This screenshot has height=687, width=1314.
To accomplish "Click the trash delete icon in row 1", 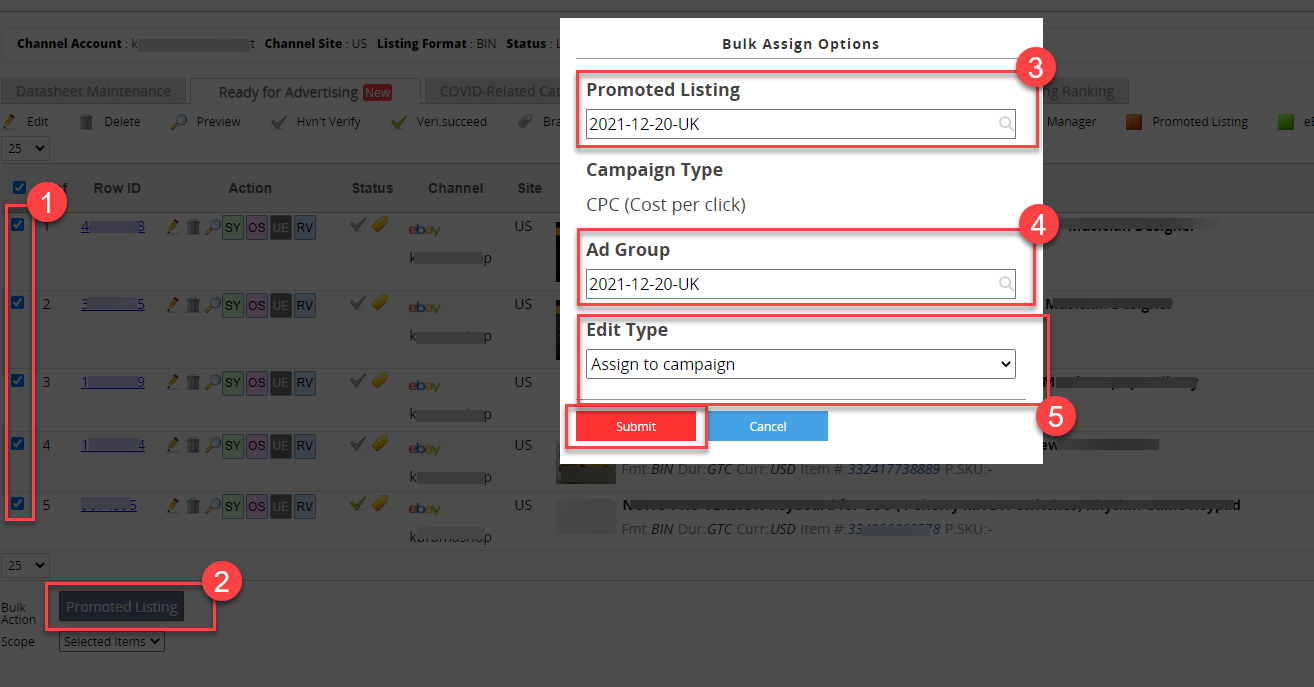I will (193, 227).
